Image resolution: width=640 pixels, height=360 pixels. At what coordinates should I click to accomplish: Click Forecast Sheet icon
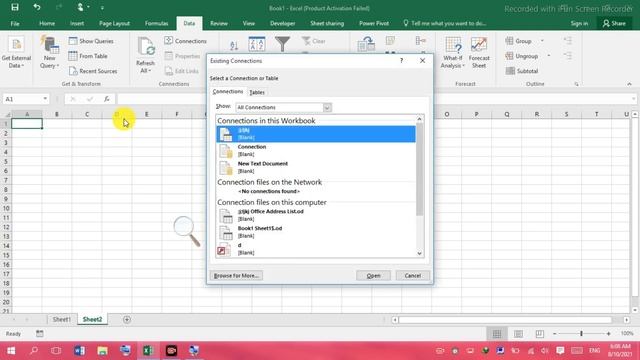click(479, 53)
